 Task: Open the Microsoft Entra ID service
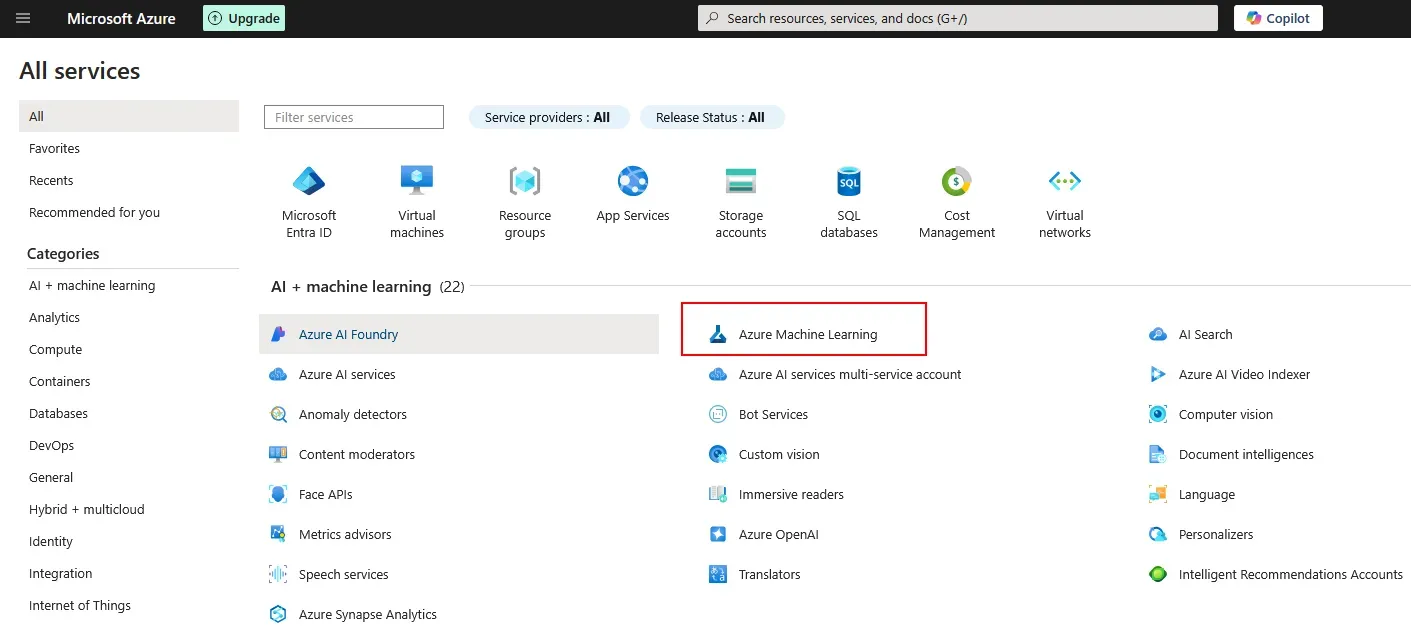tap(308, 200)
